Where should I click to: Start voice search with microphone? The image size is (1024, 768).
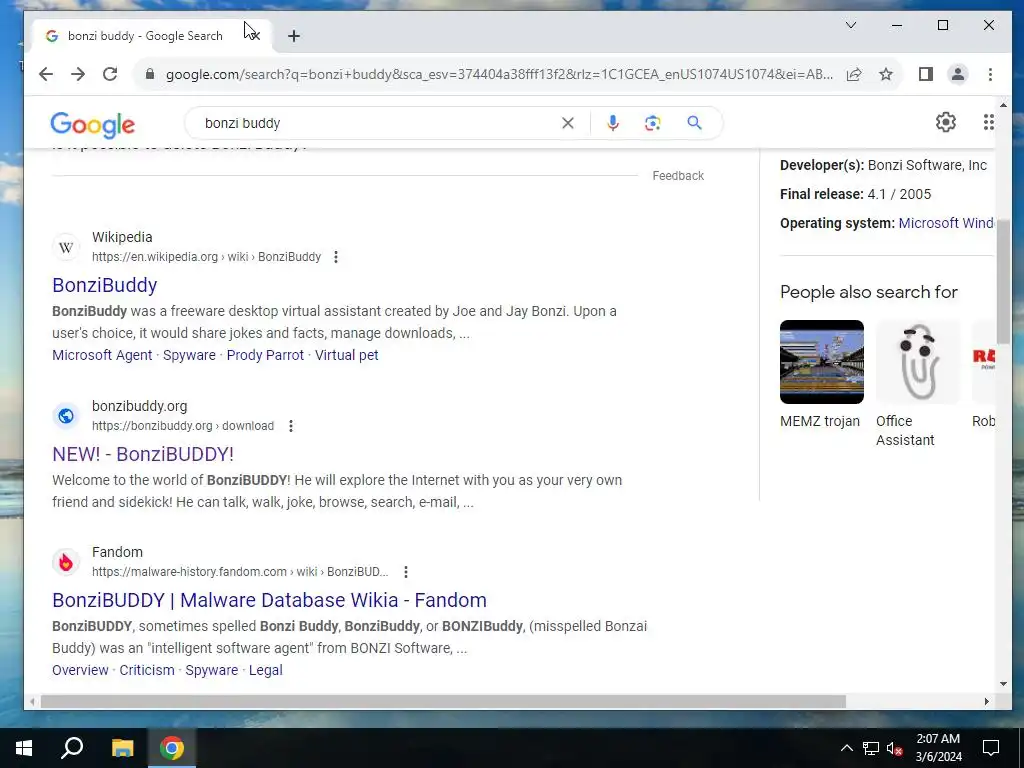(613, 123)
